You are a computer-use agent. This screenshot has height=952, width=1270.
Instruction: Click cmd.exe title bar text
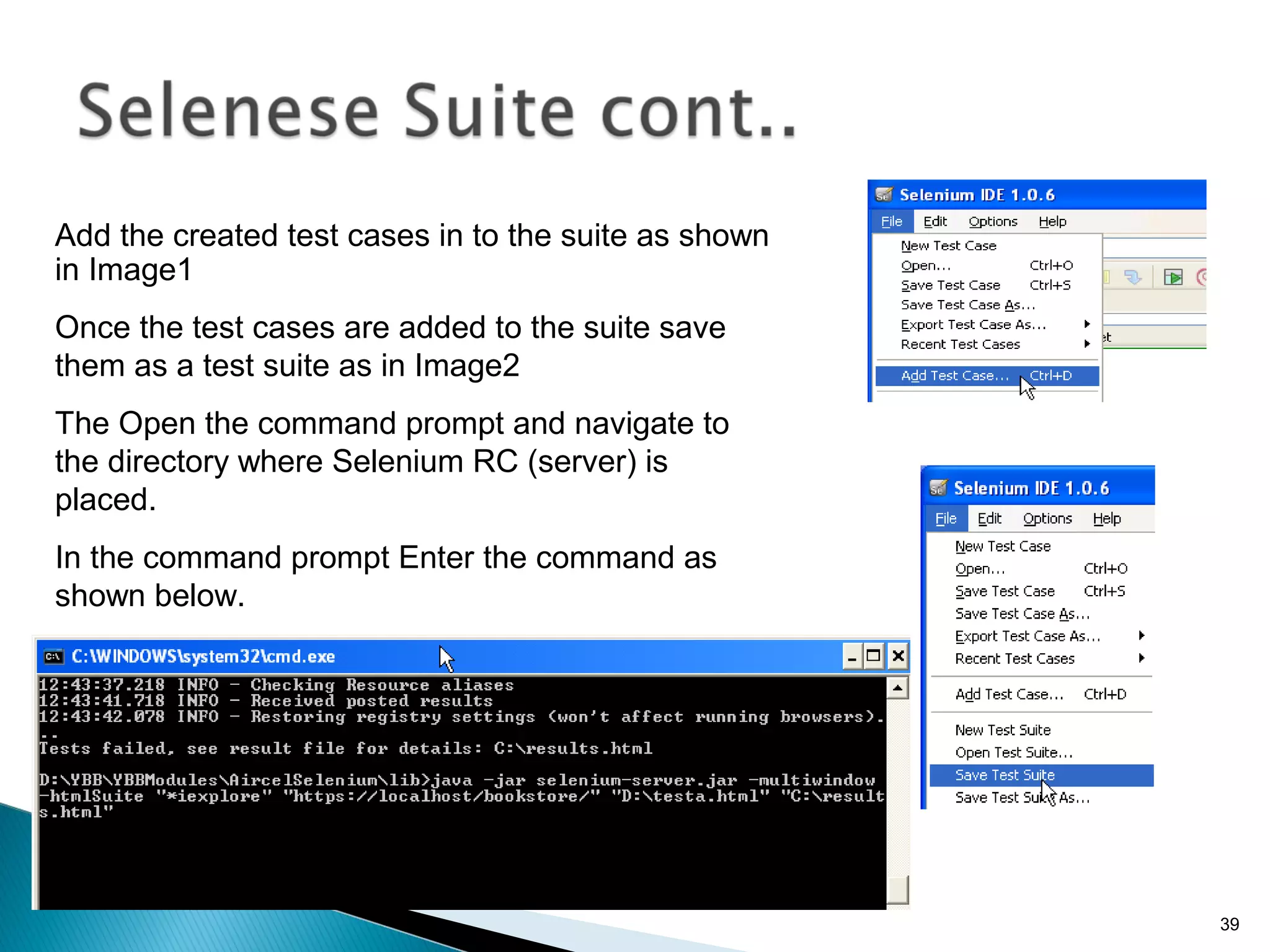[x=203, y=656]
